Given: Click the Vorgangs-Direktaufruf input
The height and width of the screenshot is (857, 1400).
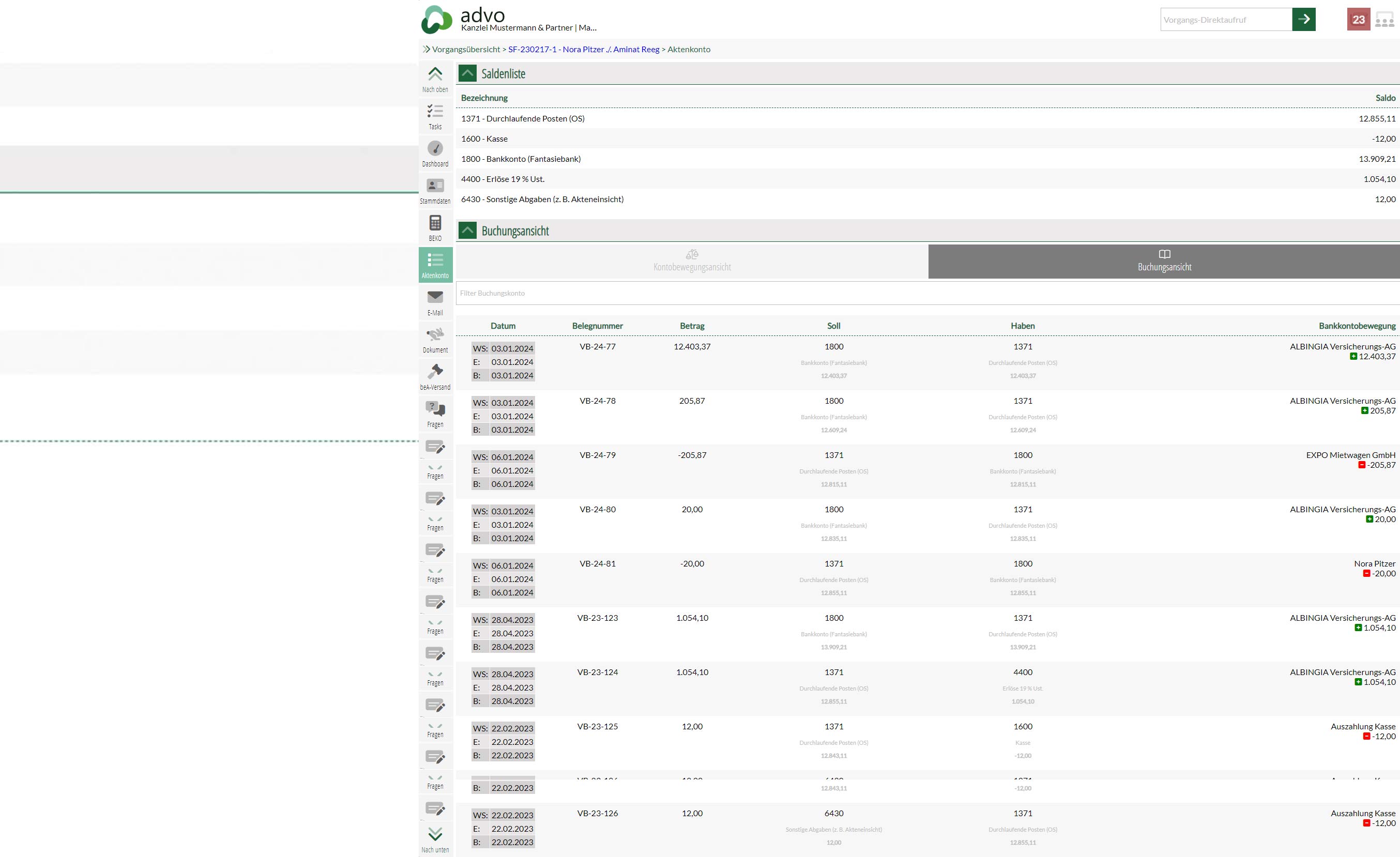Looking at the screenshot, I should 1226,19.
